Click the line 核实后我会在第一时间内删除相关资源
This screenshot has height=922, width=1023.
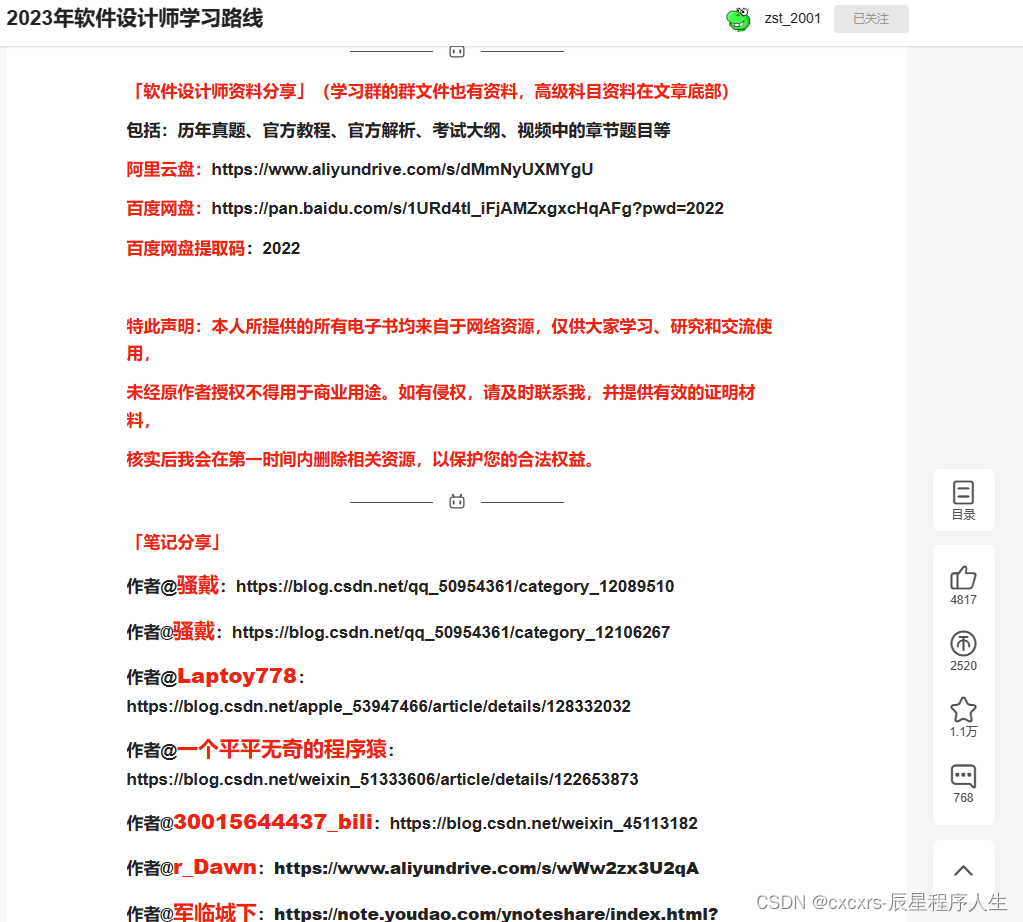[359, 459]
